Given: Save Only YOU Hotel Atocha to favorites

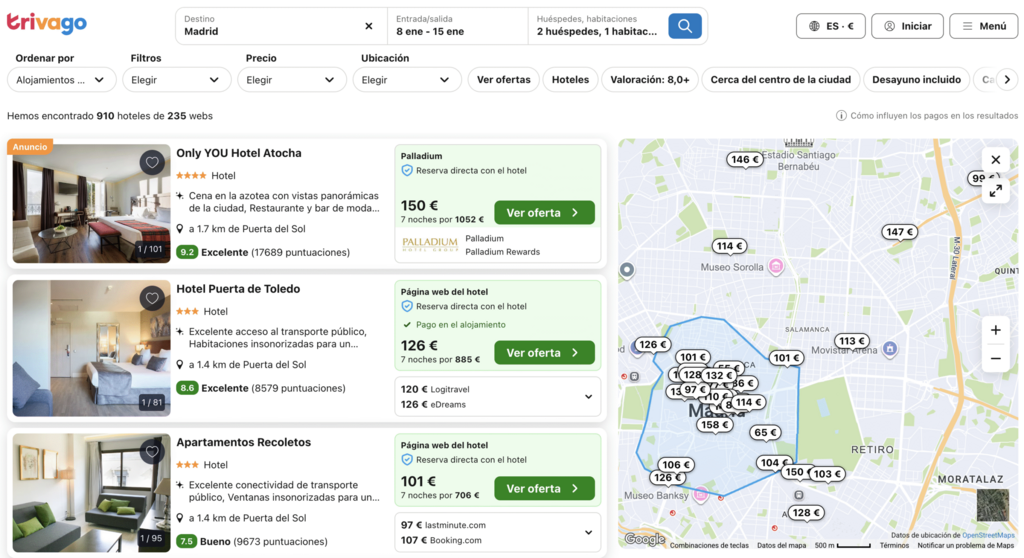Looking at the screenshot, I should (x=152, y=162).
